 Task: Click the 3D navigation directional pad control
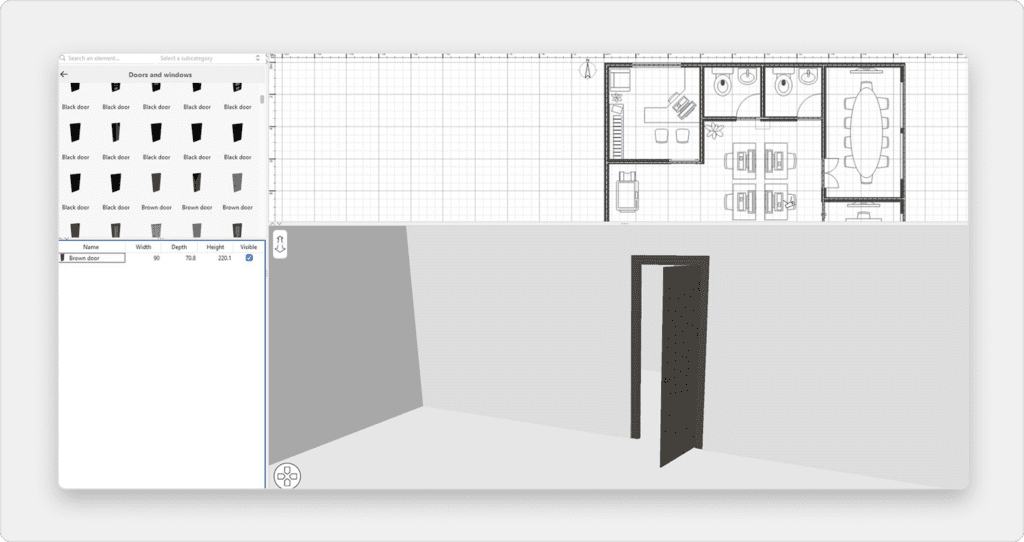click(287, 475)
